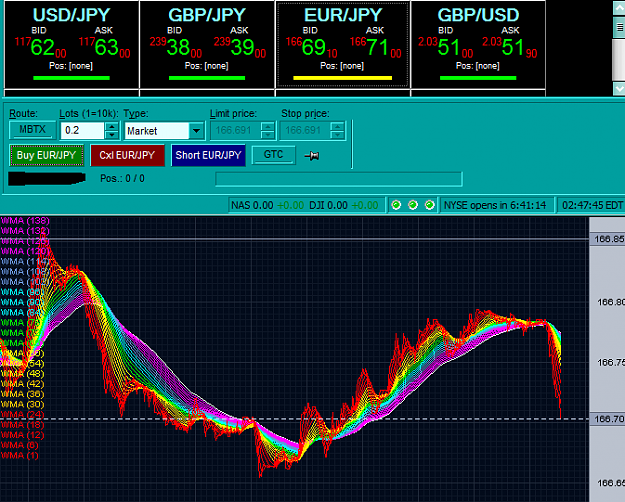The height and width of the screenshot is (502, 625).
Task: Click the Stop price field
Action: click(306, 130)
